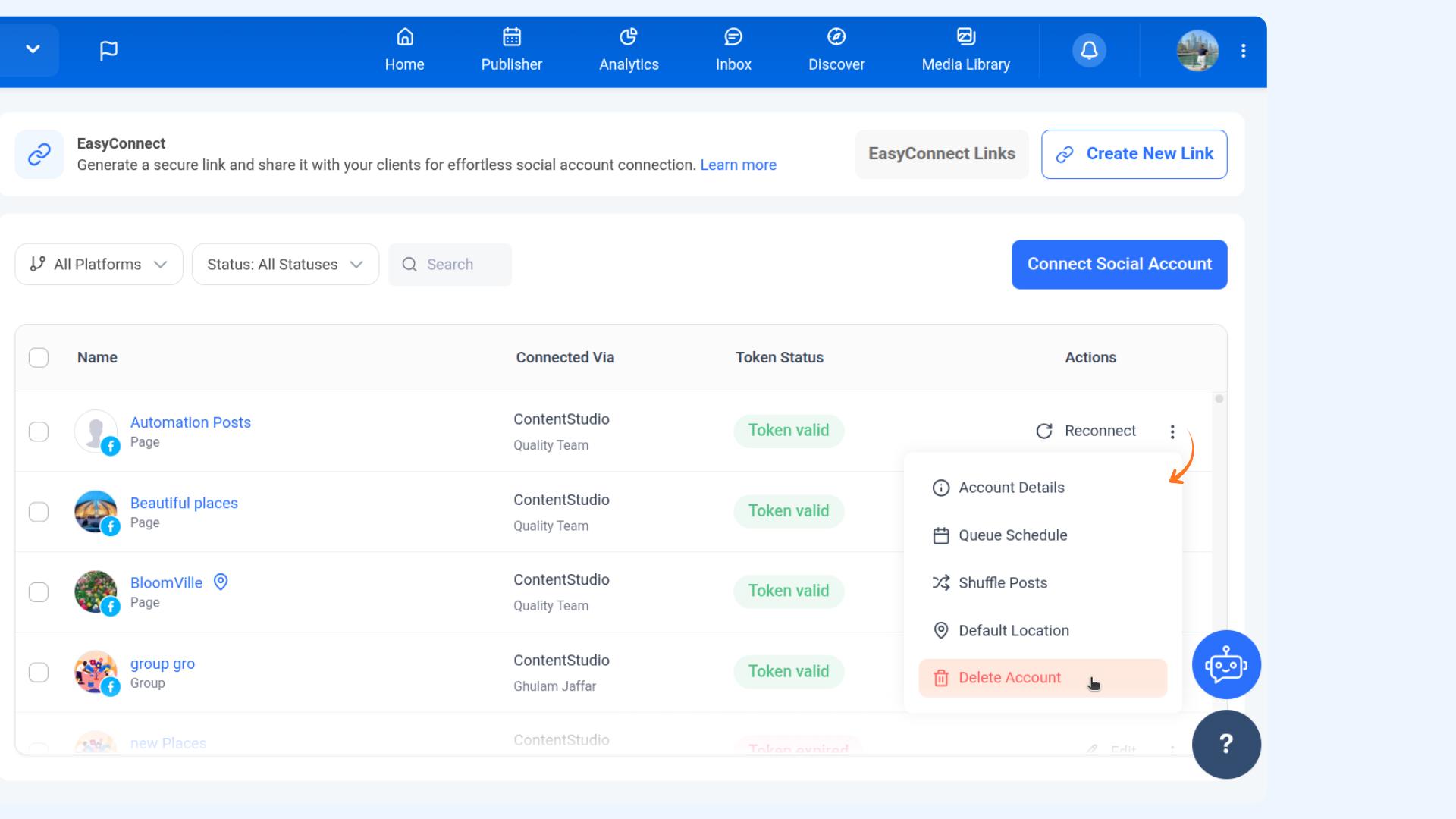
Task: Open Beautiful places account link
Action: [x=184, y=503]
